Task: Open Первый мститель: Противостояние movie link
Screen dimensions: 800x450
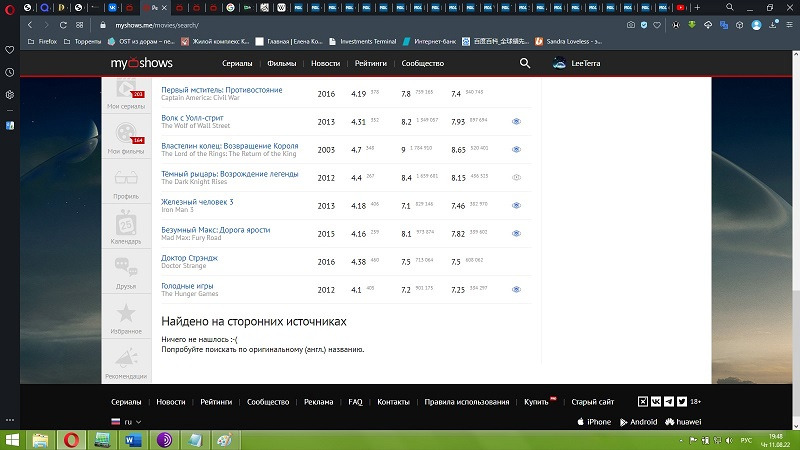Action: tap(221, 90)
